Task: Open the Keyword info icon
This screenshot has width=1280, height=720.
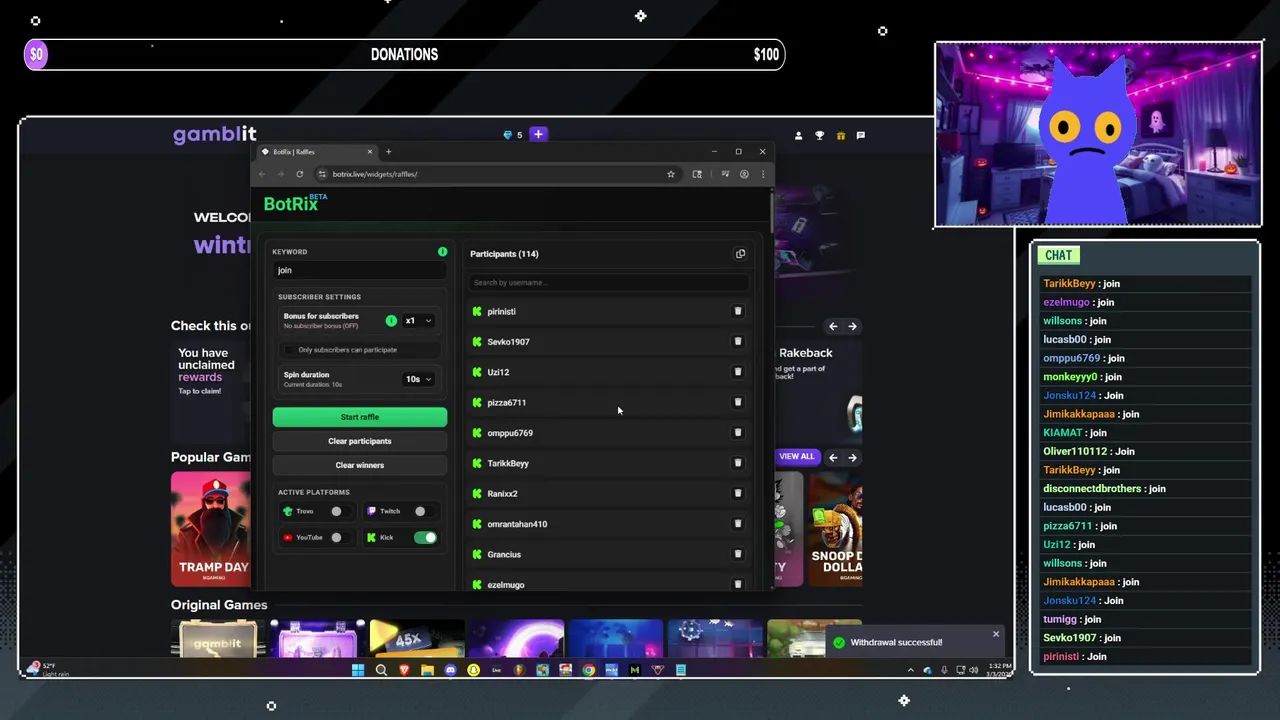Action: click(442, 252)
